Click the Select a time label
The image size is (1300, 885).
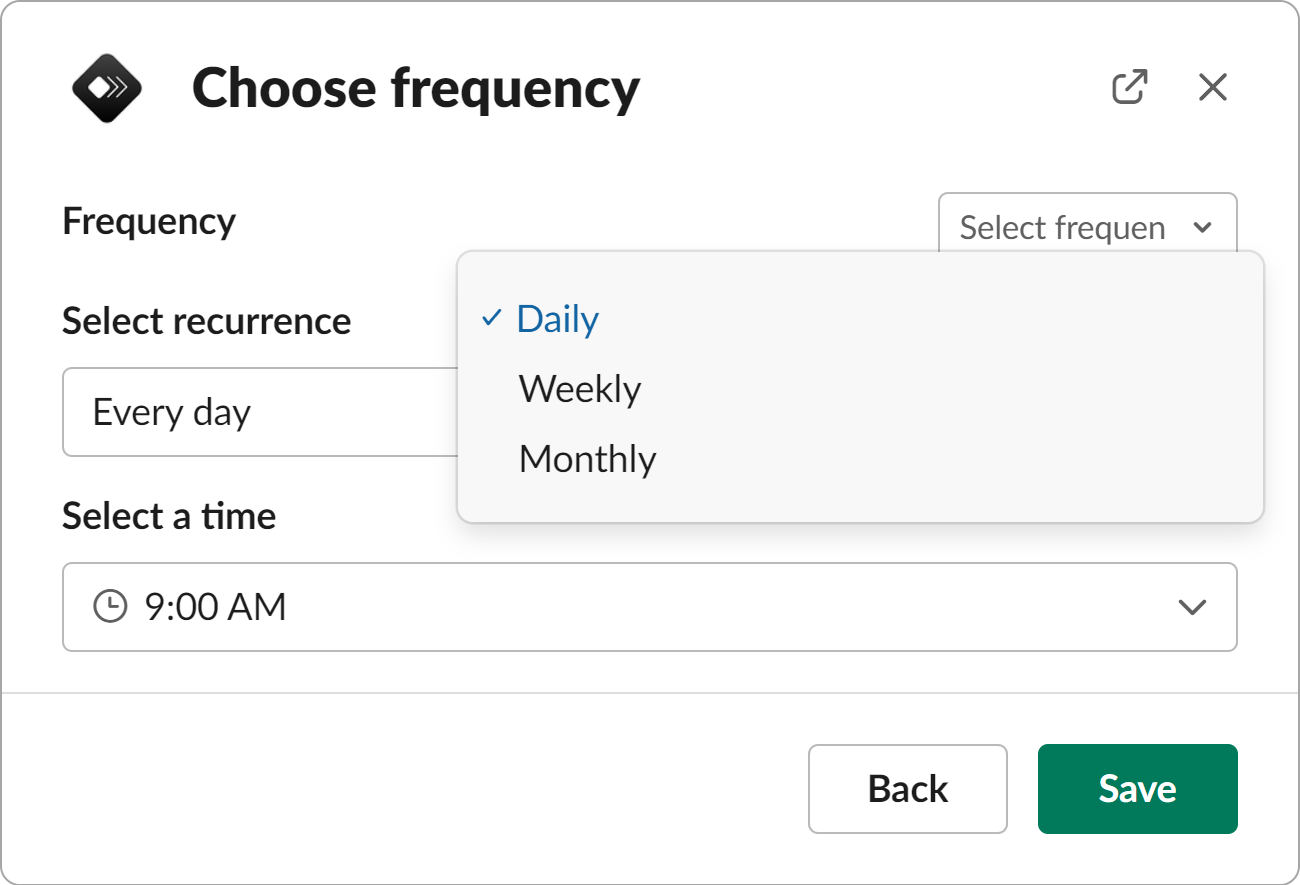169,516
